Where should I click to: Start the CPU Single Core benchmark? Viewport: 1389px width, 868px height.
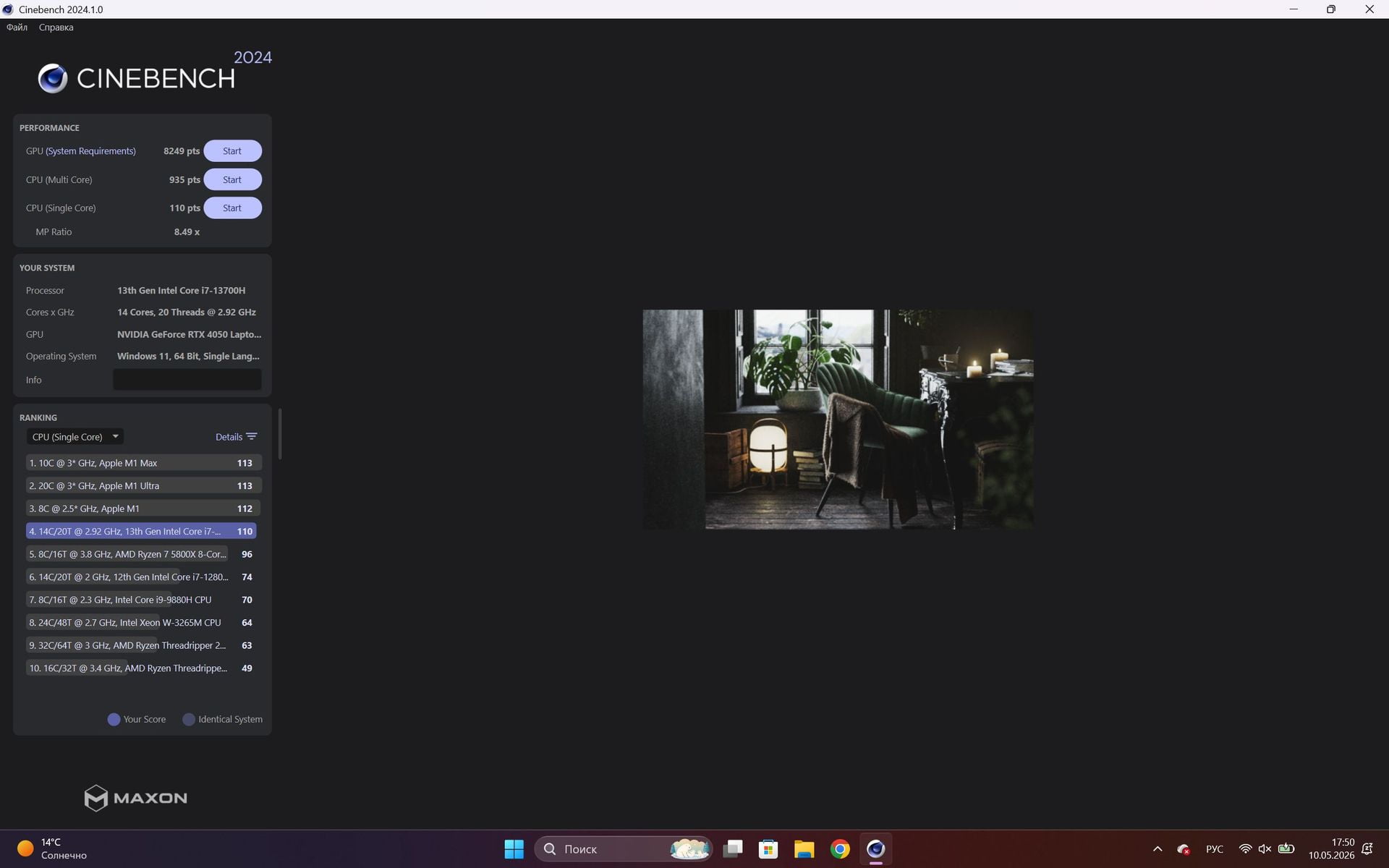click(232, 208)
